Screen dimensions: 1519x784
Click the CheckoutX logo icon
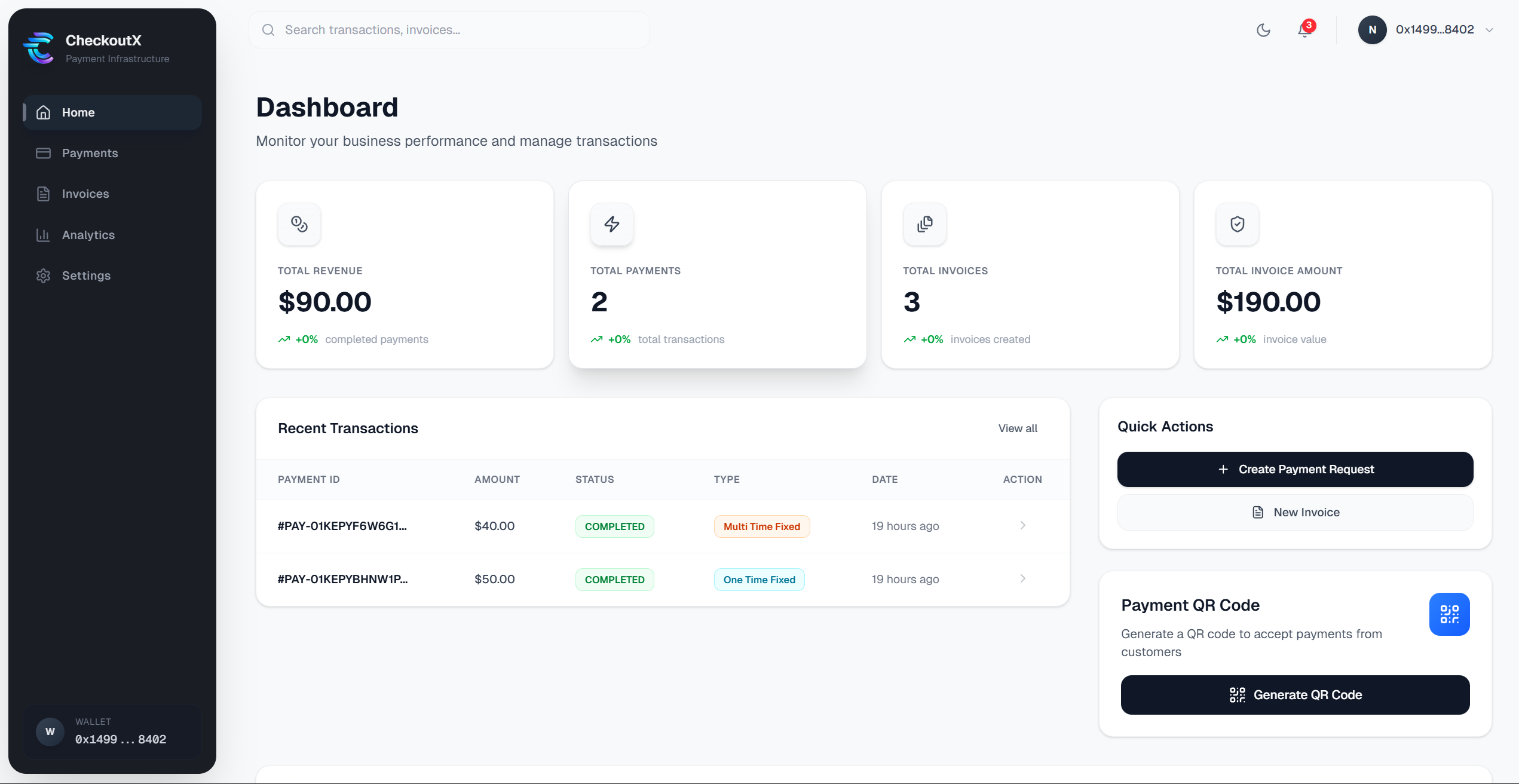click(39, 48)
